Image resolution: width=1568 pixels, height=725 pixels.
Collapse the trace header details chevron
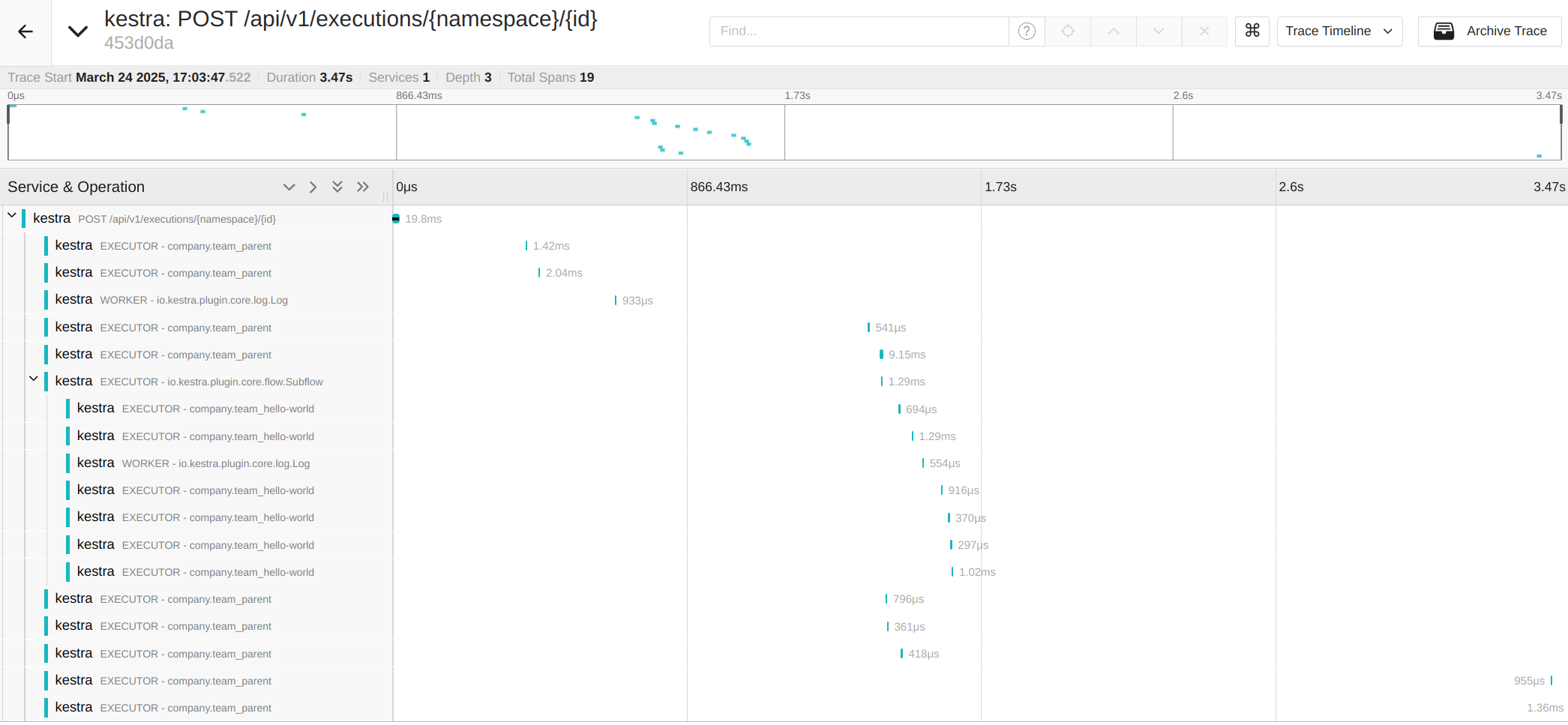point(78,31)
